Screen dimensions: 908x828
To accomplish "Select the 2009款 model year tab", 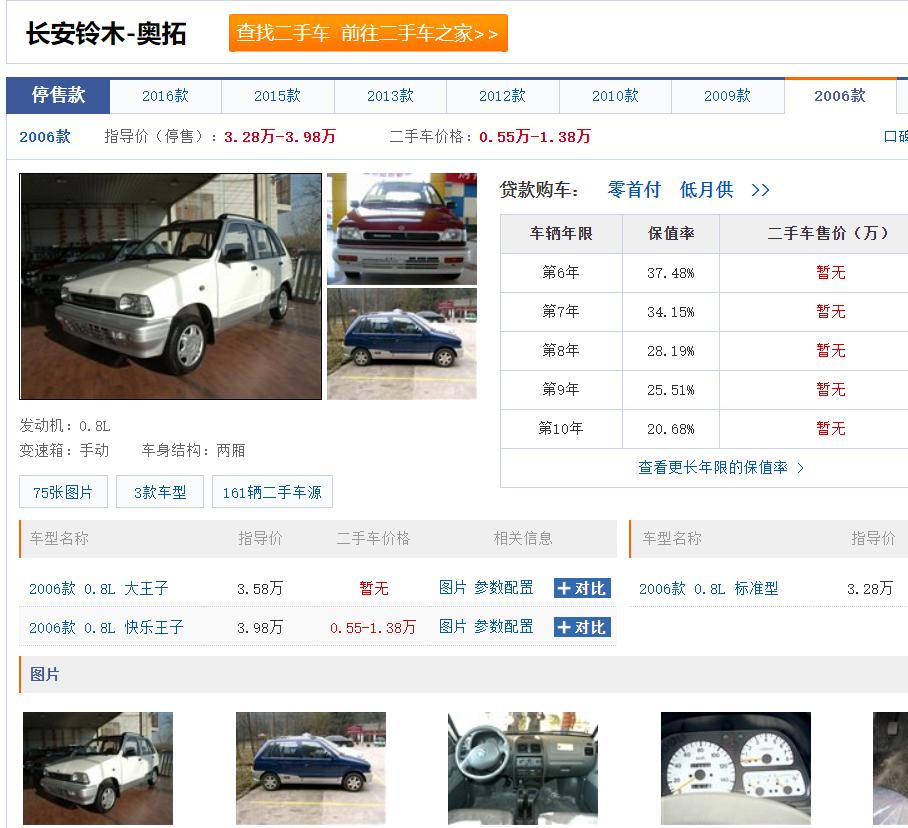I will click(727, 96).
